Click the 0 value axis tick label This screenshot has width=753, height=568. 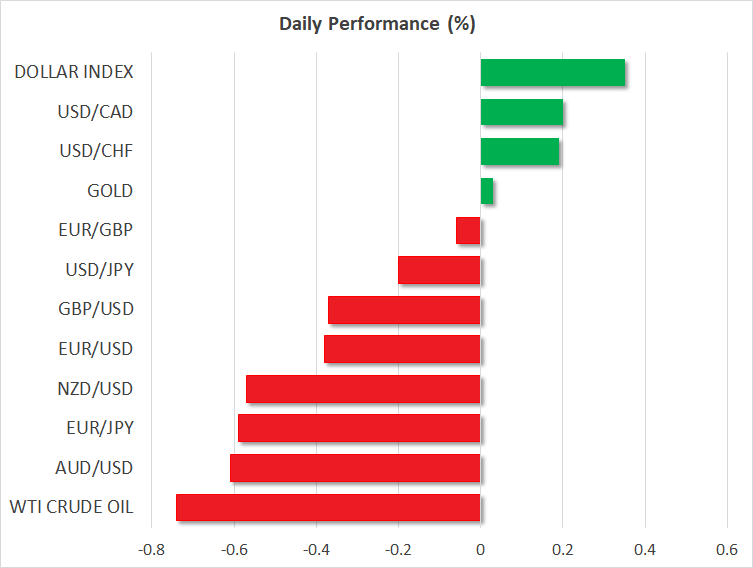[x=481, y=550]
